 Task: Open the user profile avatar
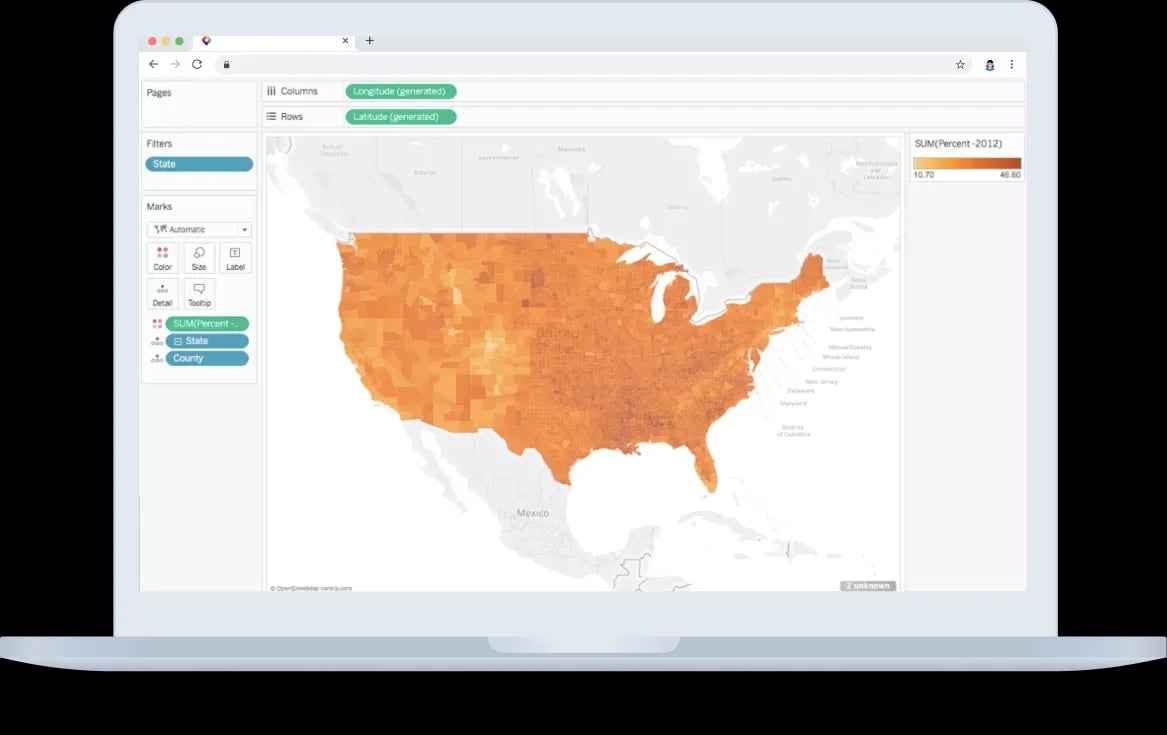click(x=990, y=65)
